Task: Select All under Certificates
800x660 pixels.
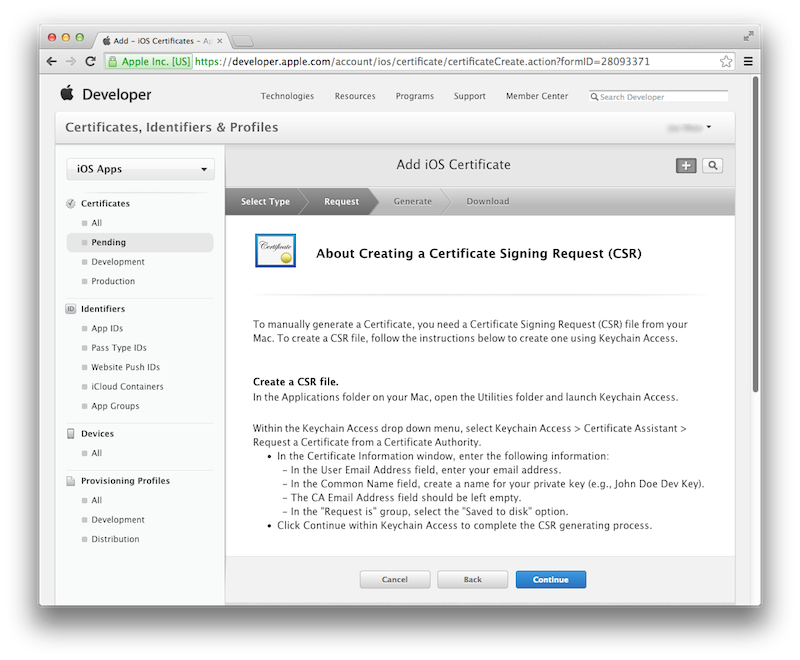Action: (x=96, y=223)
